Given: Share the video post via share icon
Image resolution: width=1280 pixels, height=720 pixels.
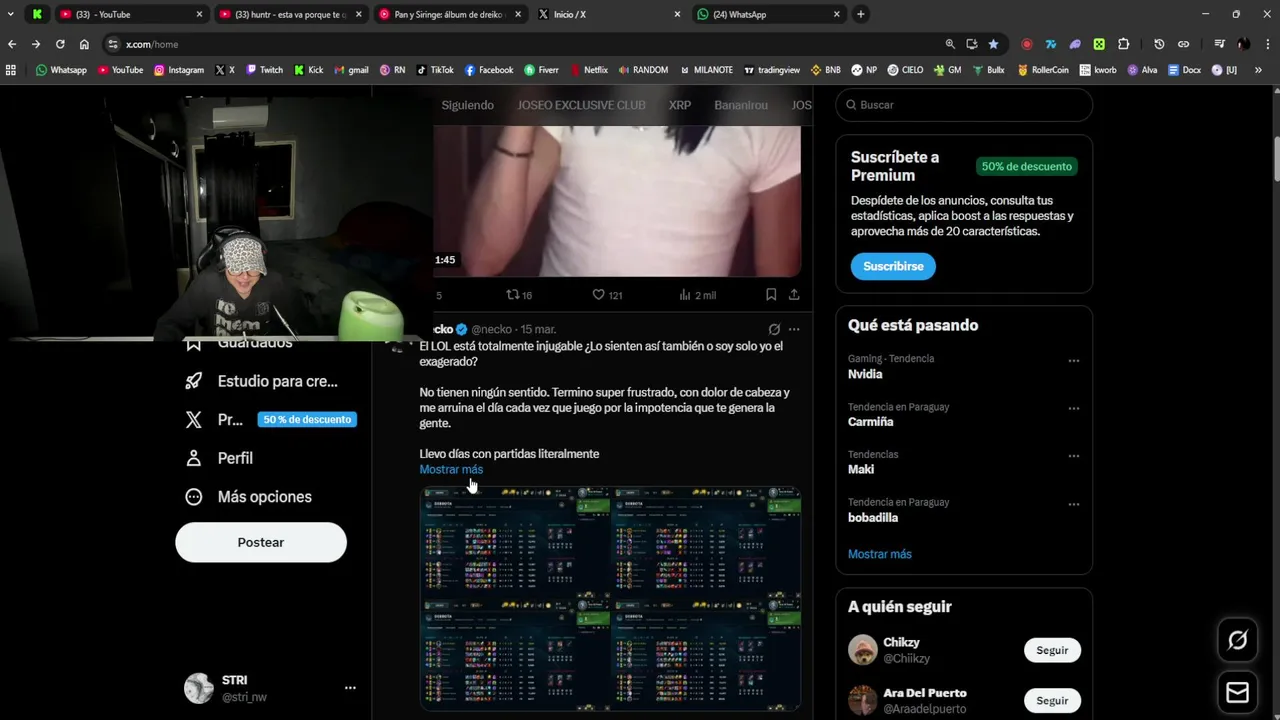Looking at the screenshot, I should pyautogui.click(x=794, y=295).
